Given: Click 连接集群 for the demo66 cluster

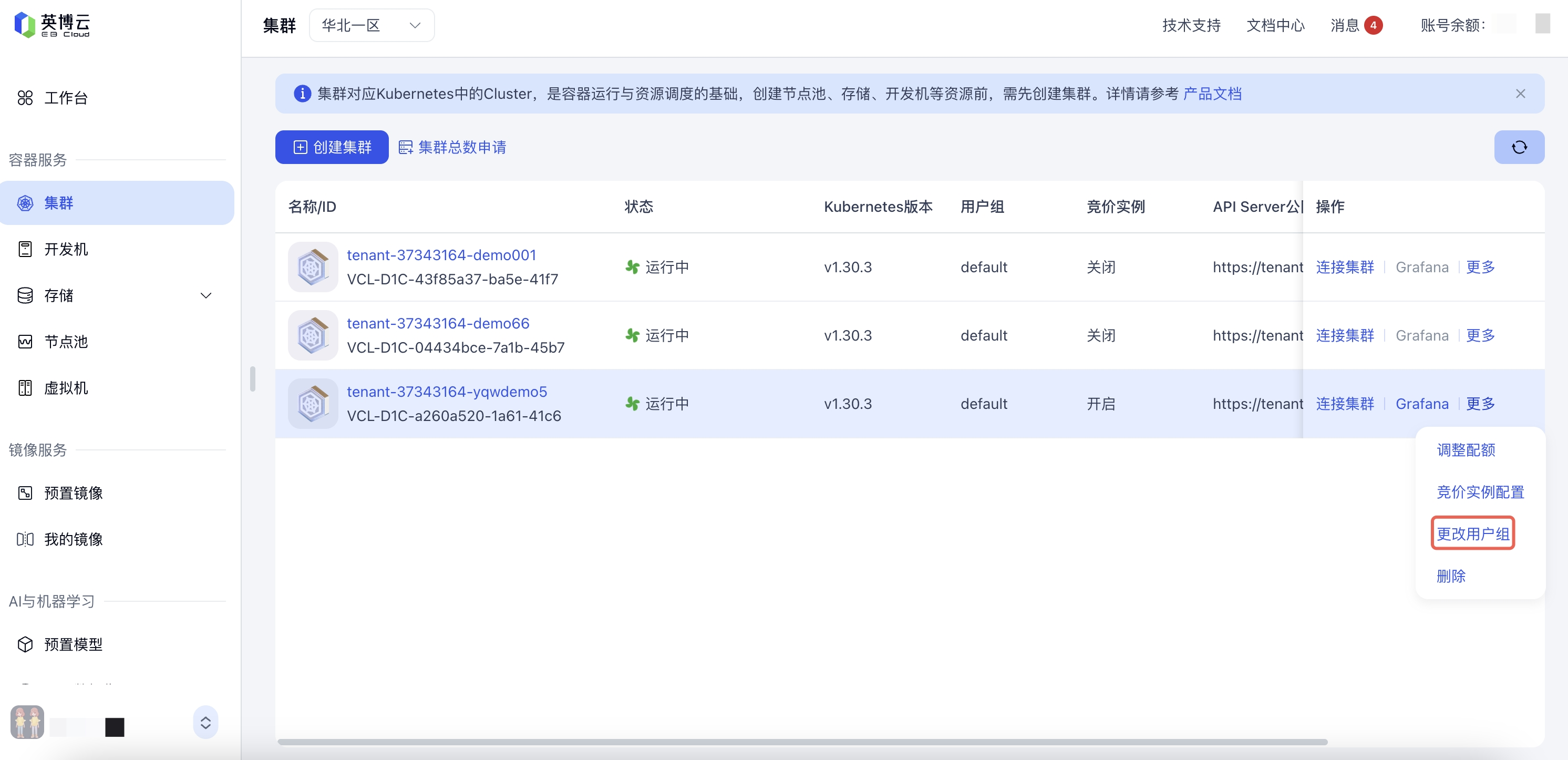Looking at the screenshot, I should tap(1345, 335).
